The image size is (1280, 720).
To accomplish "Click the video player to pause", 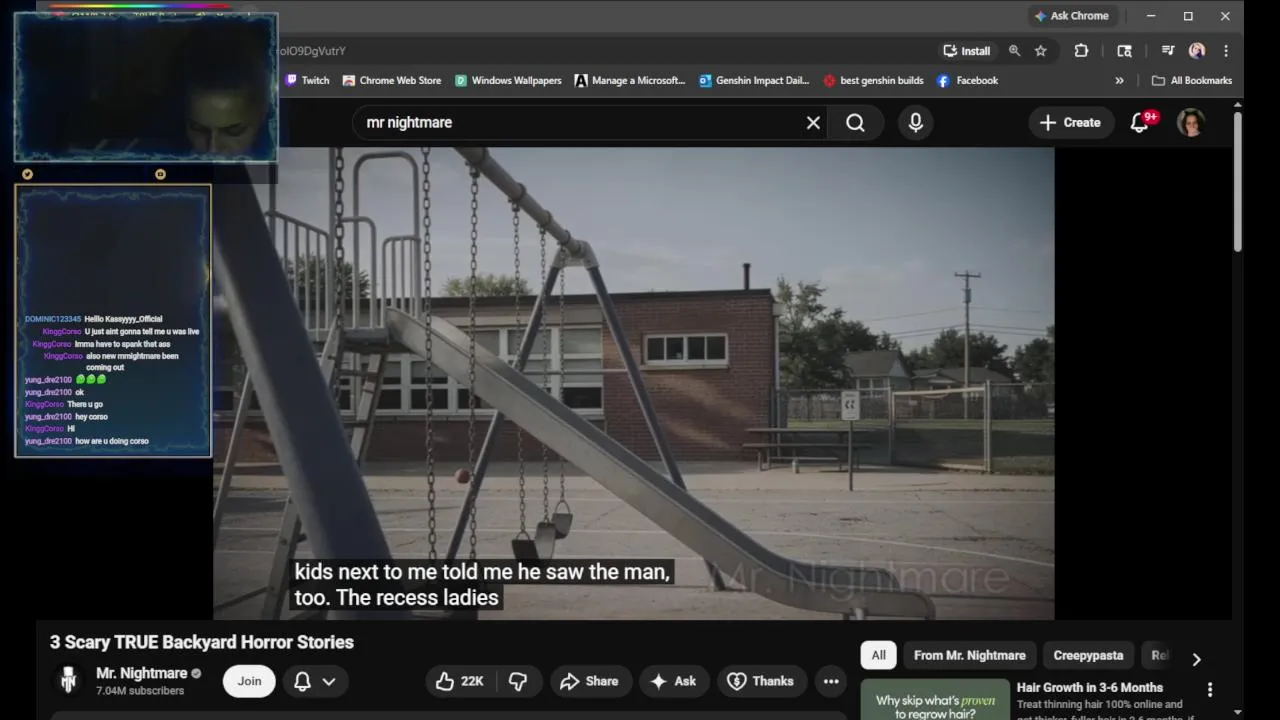I will point(634,383).
